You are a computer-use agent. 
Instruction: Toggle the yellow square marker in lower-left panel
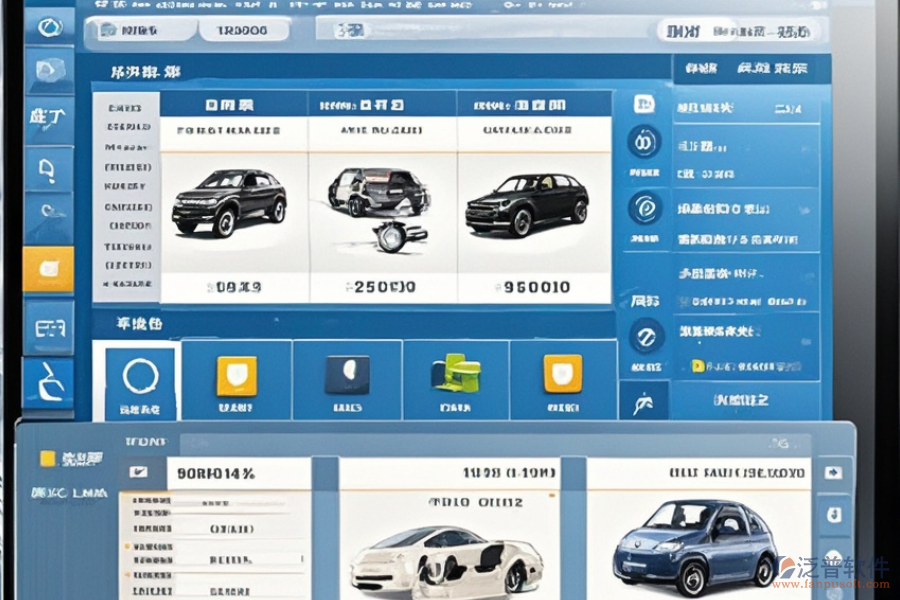click(x=47, y=458)
